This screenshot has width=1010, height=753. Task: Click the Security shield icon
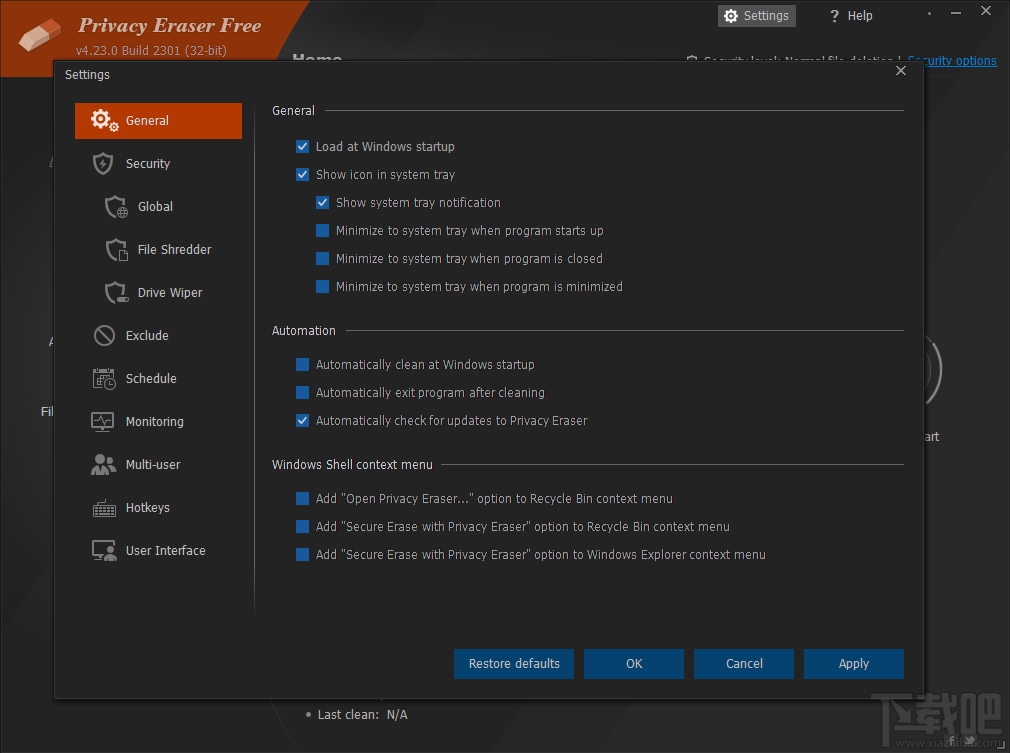[103, 164]
